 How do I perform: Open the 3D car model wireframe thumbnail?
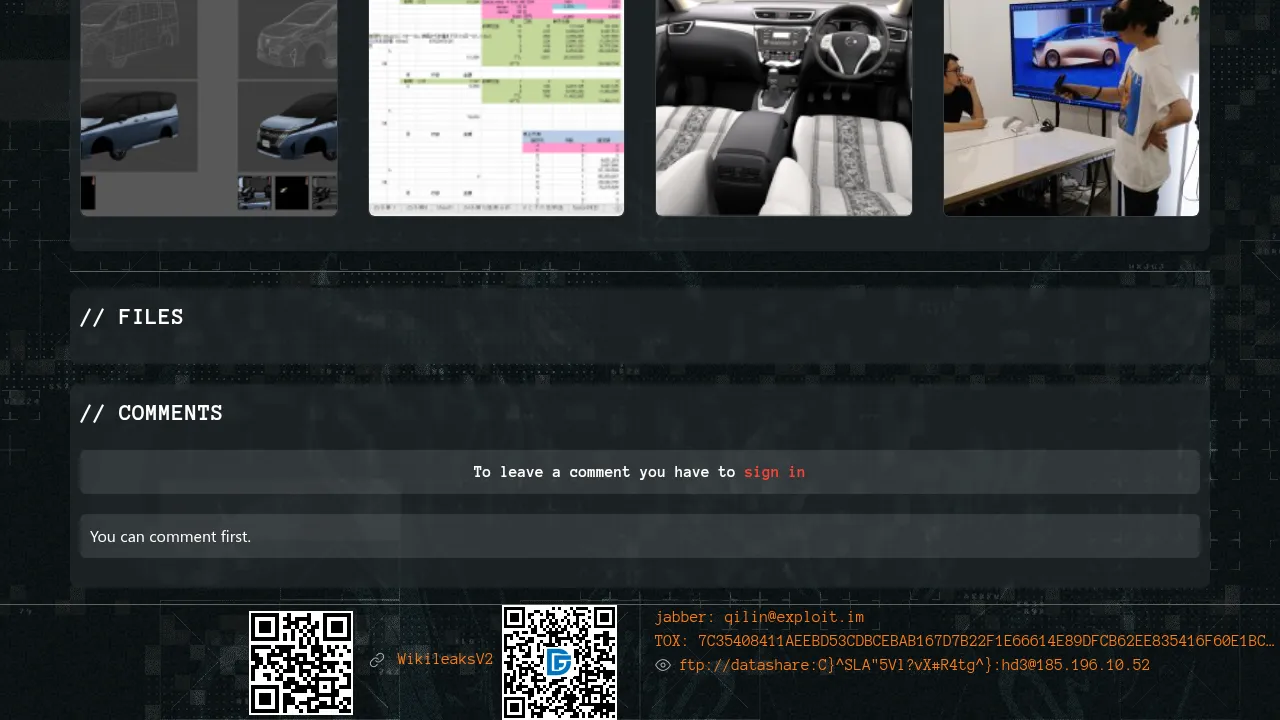209,107
